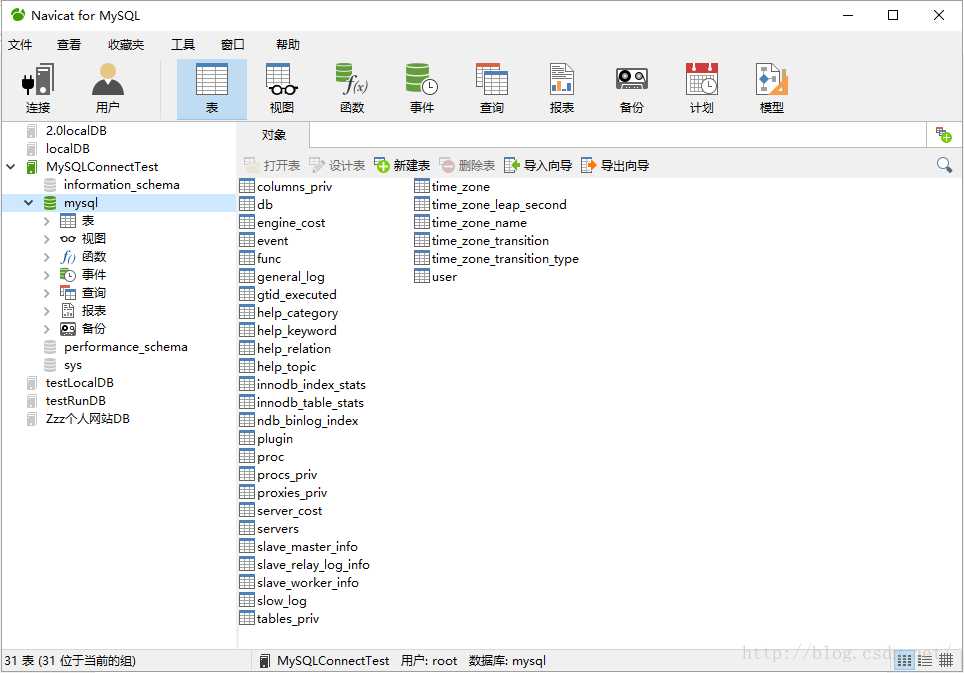
Task: Click the 设计表 button
Action: coord(337,165)
